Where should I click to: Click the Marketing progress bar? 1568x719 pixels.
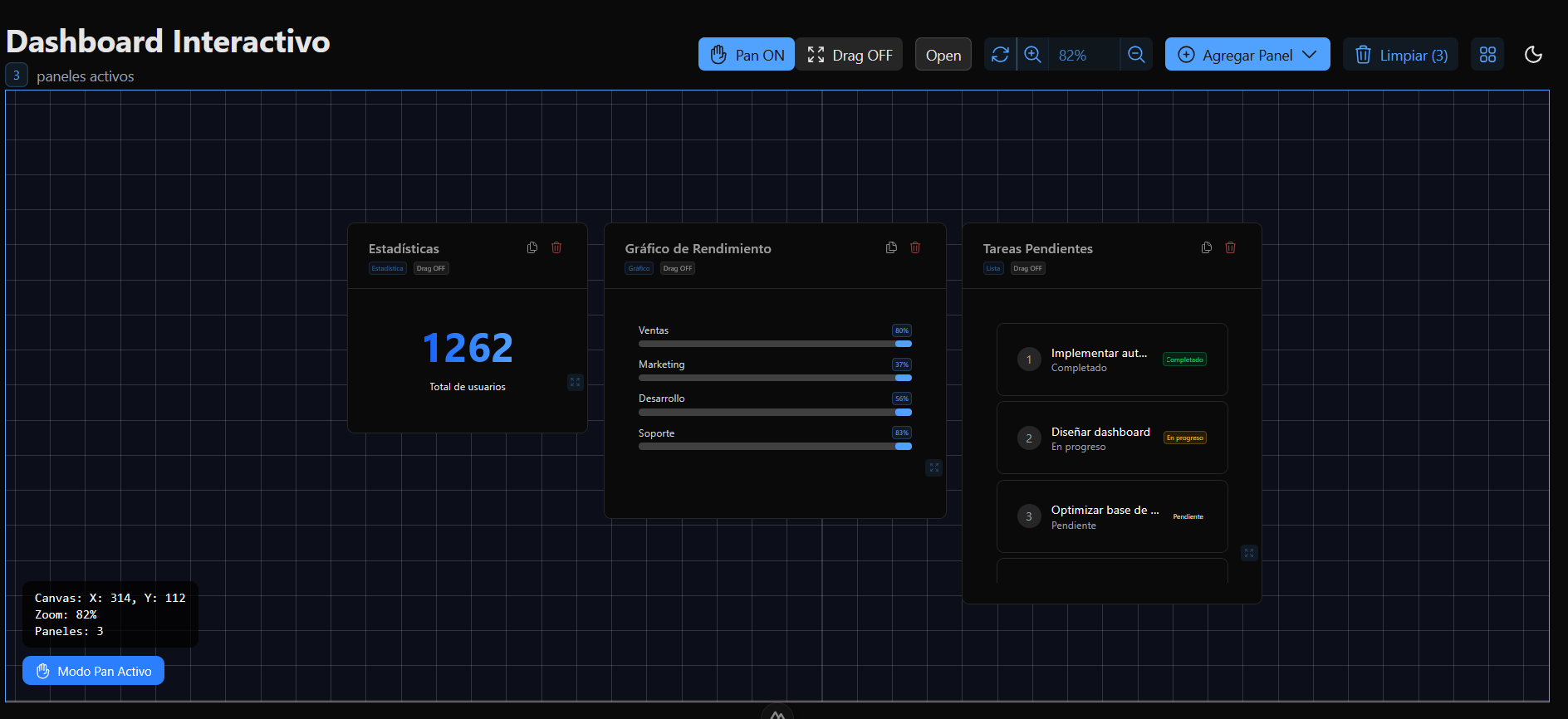coord(775,378)
